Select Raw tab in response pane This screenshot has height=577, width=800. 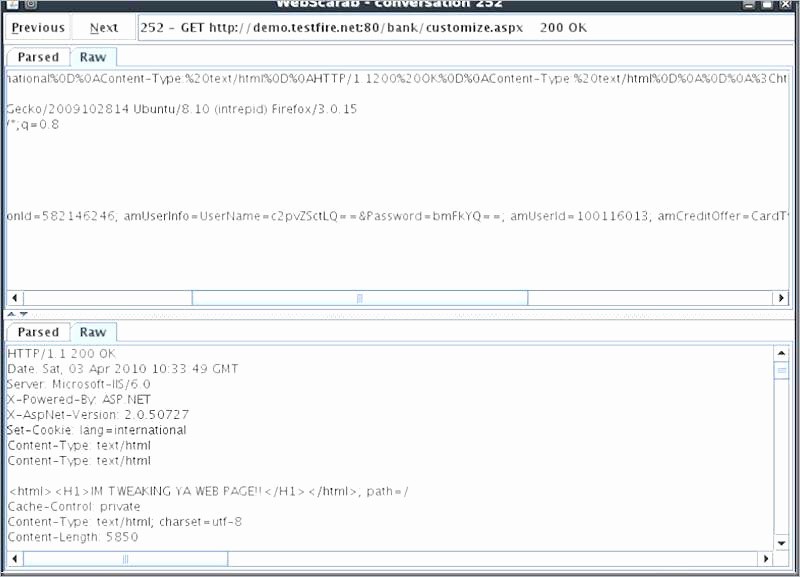(93, 332)
